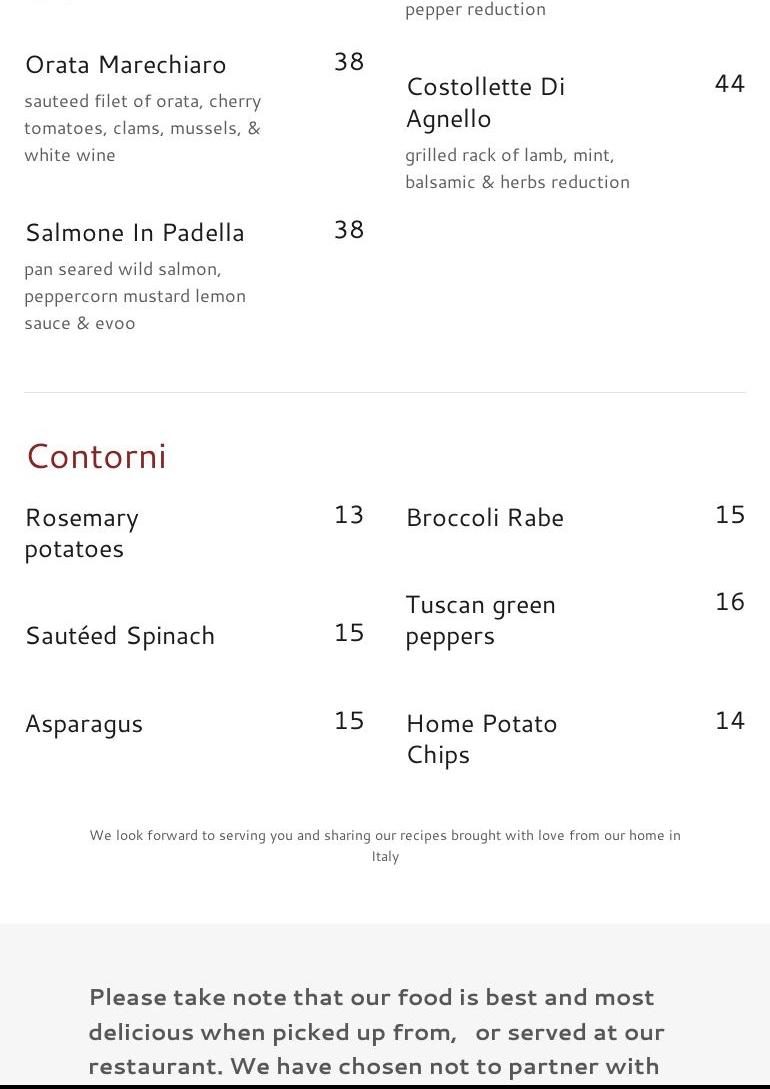
Task: Click the Orata Marechiaro dish title
Action: click(126, 65)
